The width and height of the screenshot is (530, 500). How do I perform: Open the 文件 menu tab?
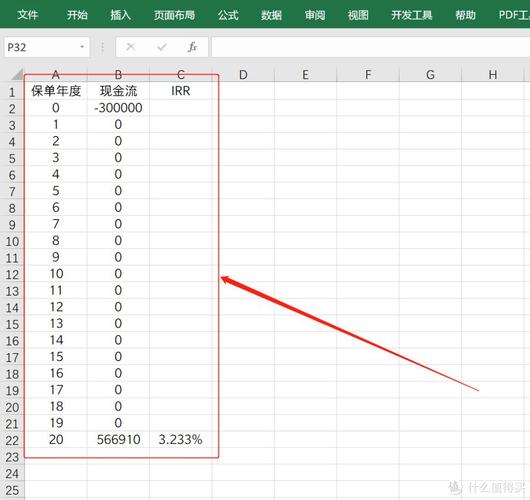28,15
